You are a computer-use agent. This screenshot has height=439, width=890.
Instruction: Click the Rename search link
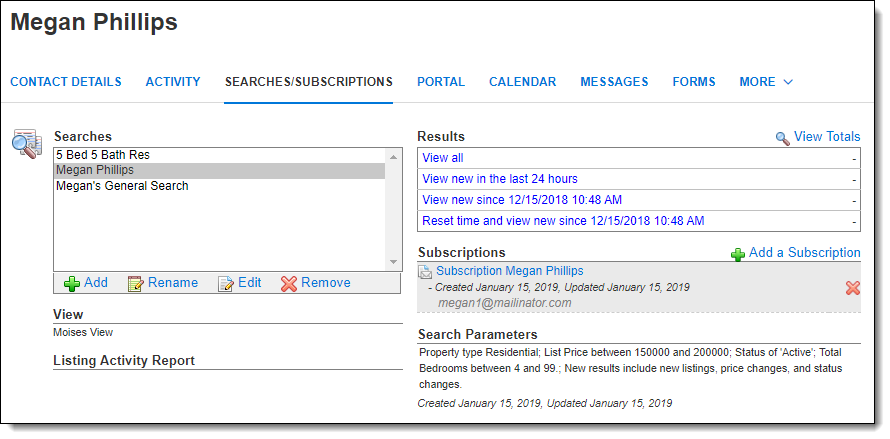(173, 283)
